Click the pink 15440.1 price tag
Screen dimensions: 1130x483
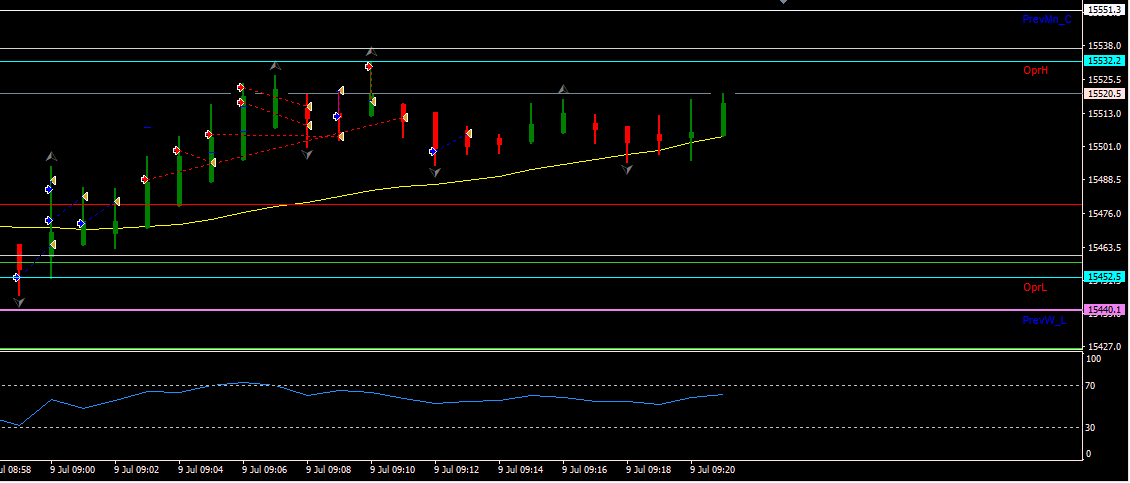1105,310
